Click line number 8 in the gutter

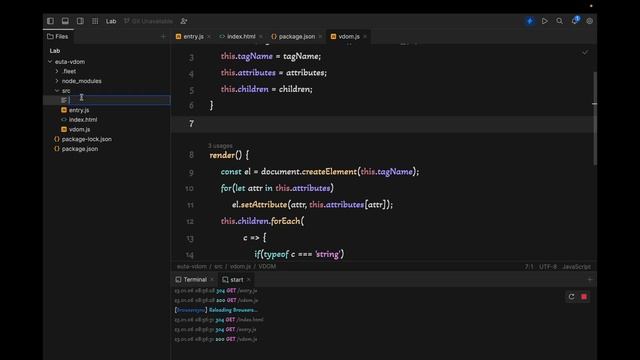click(191, 155)
